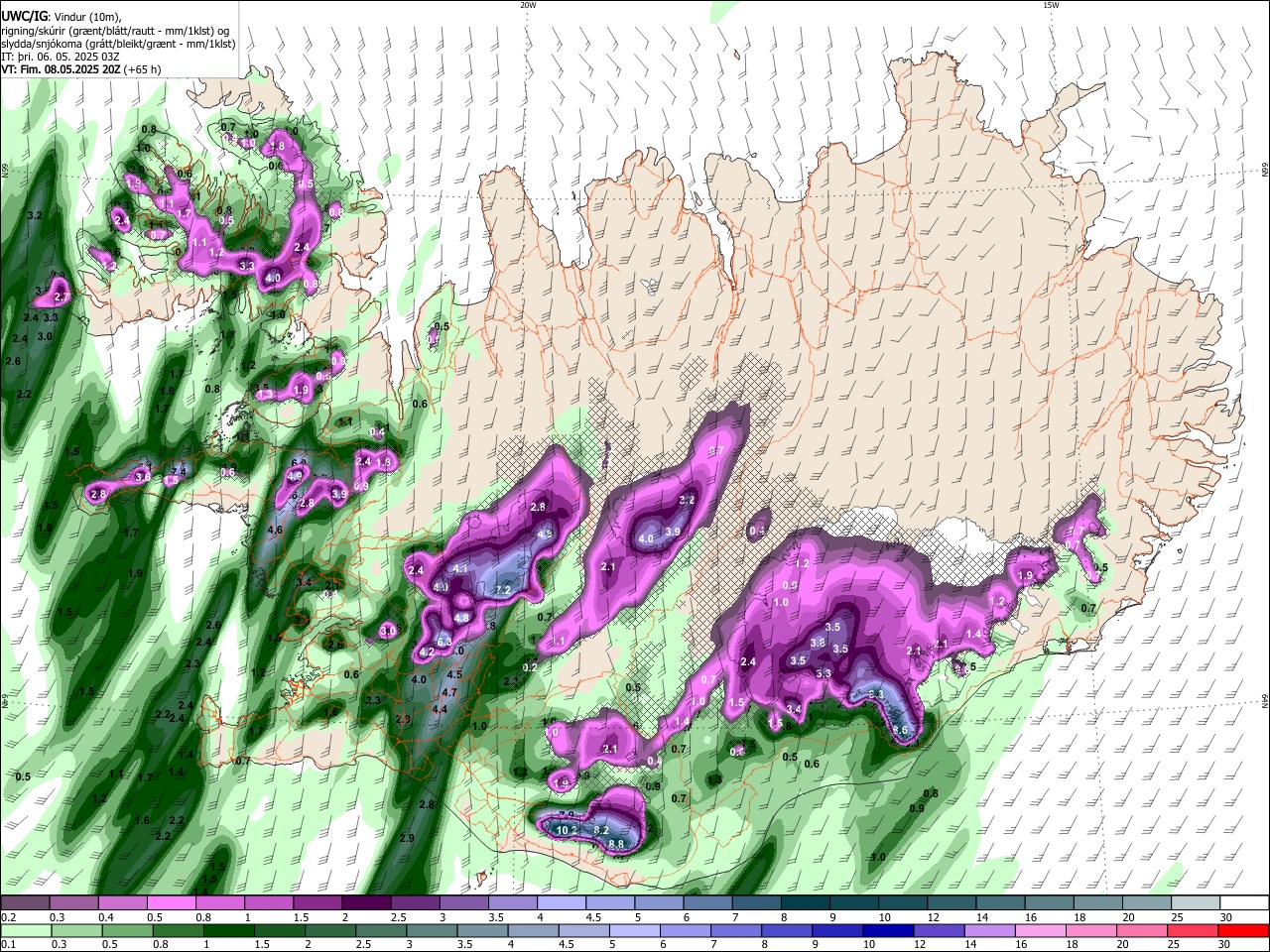
Task: Click the 8.6 value on the southeast coast
Action: [900, 730]
